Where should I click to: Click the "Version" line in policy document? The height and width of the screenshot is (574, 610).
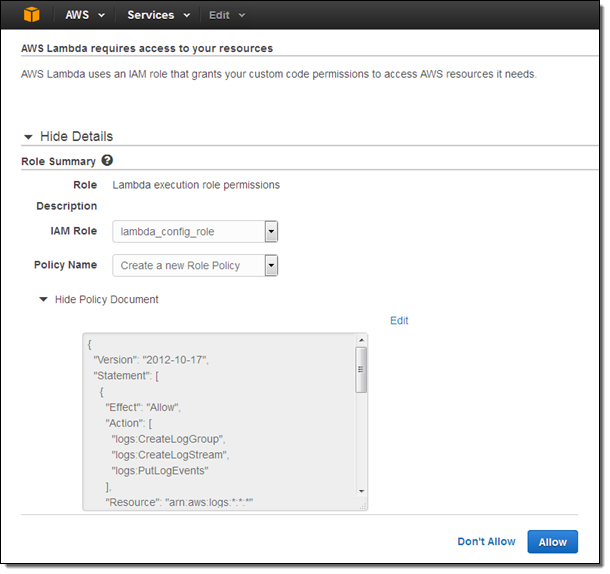pyautogui.click(x=164, y=358)
